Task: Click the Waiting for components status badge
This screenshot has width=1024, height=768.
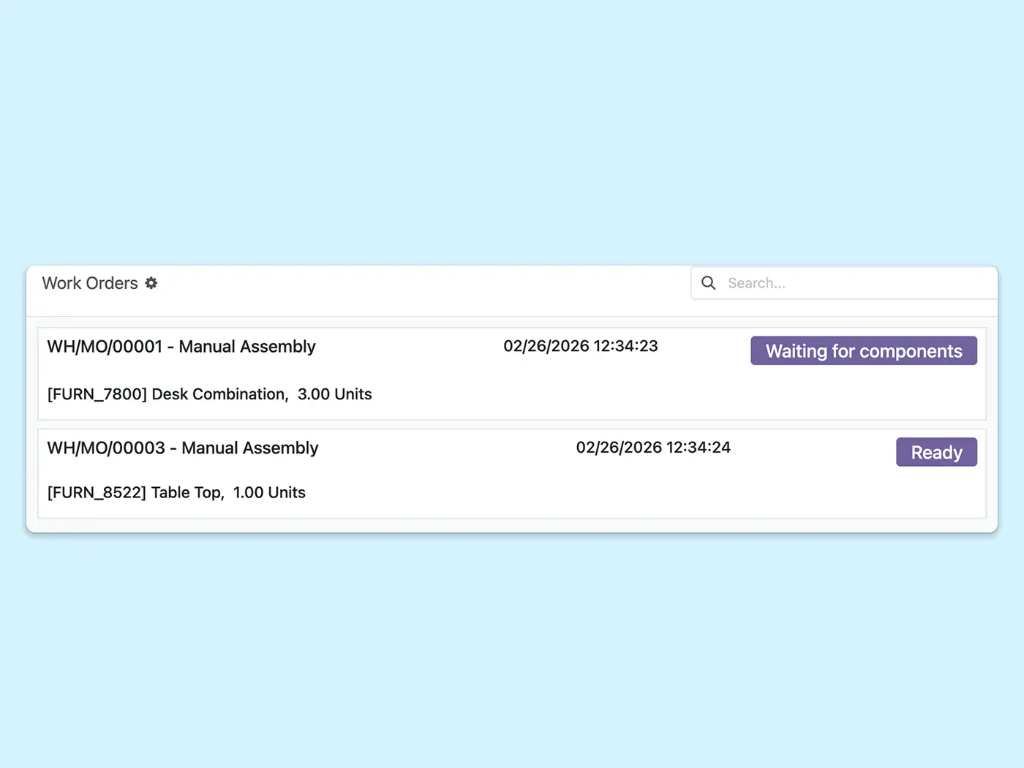Action: pos(863,351)
